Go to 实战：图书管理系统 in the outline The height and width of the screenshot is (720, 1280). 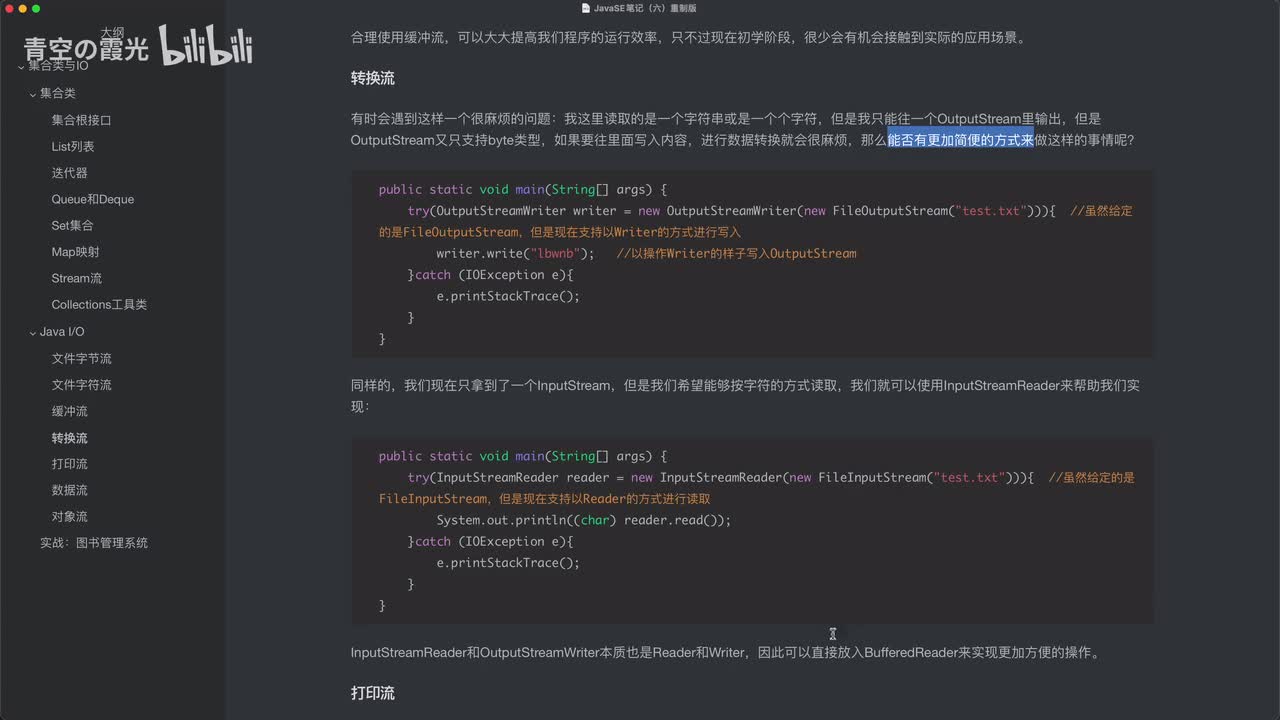pos(94,543)
